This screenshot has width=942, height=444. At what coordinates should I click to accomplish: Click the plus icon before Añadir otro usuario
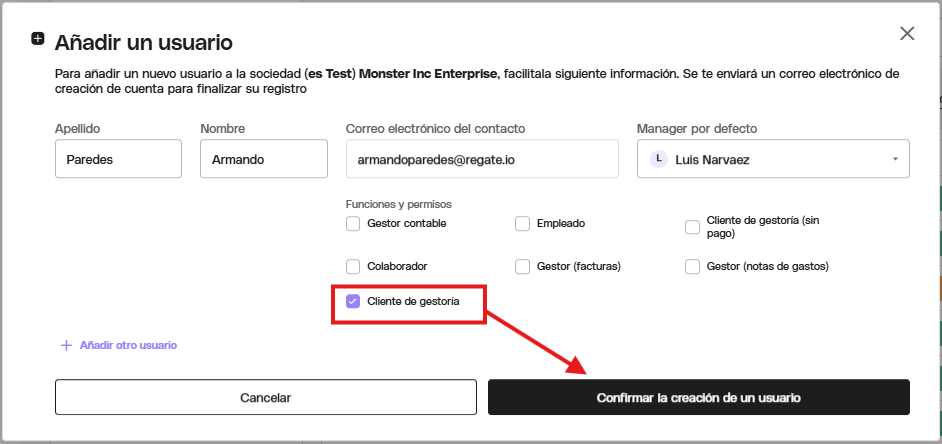66,345
